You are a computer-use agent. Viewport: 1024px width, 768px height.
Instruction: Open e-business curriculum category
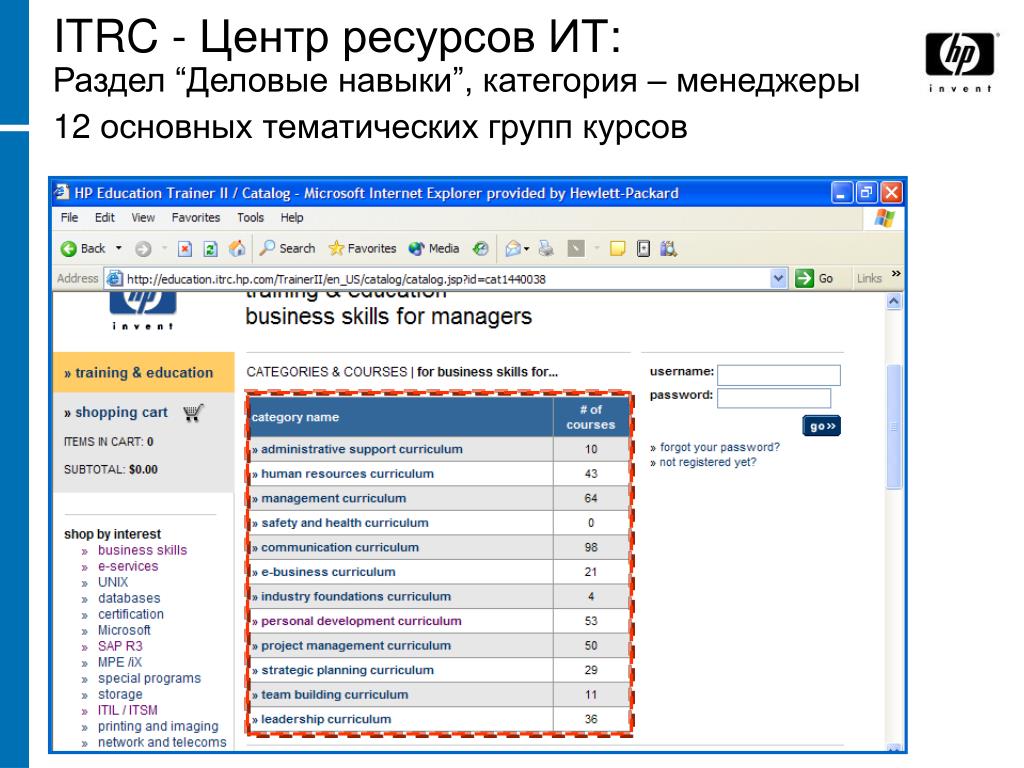328,572
